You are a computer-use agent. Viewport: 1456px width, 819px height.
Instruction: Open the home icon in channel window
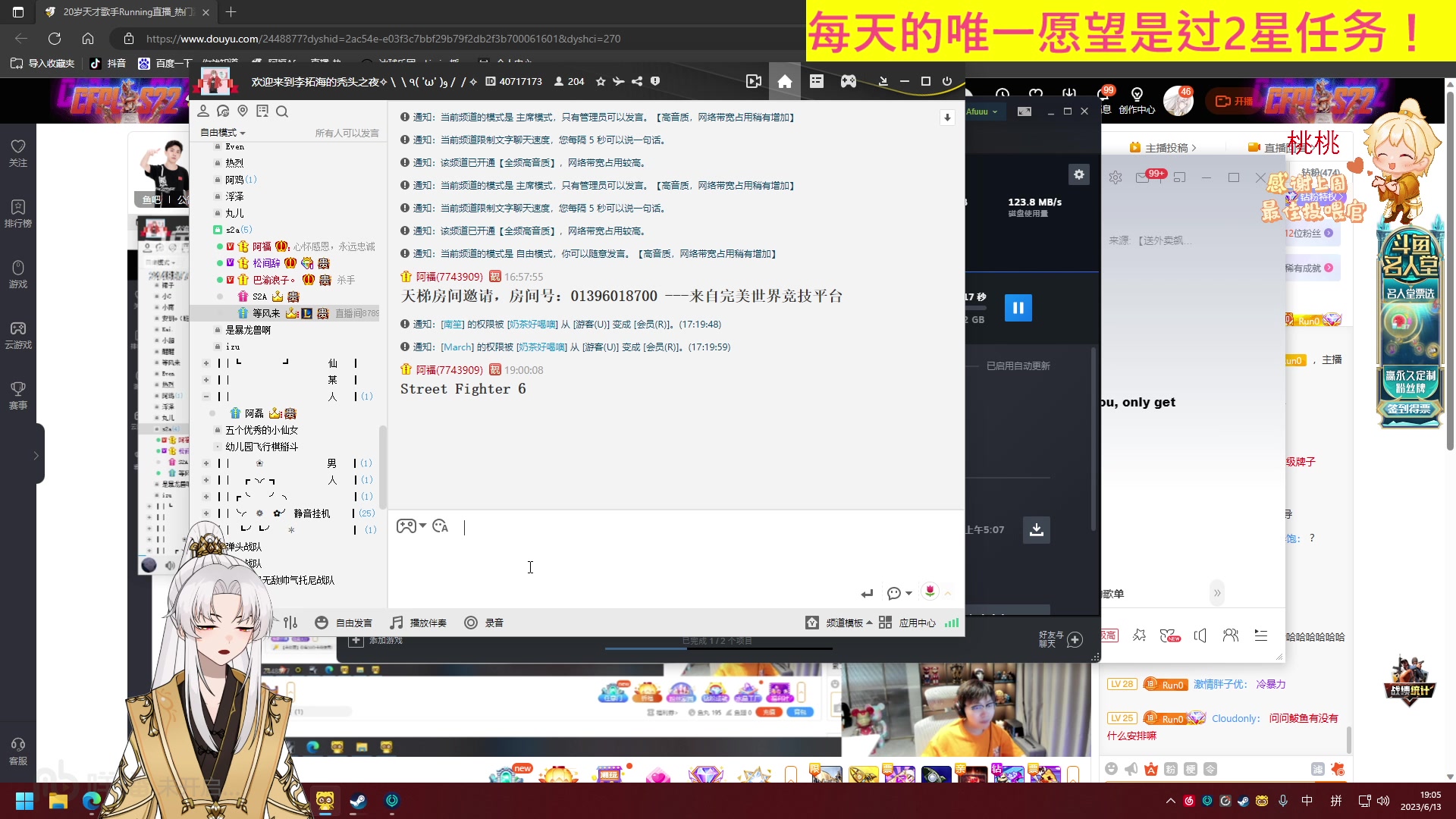(x=785, y=82)
